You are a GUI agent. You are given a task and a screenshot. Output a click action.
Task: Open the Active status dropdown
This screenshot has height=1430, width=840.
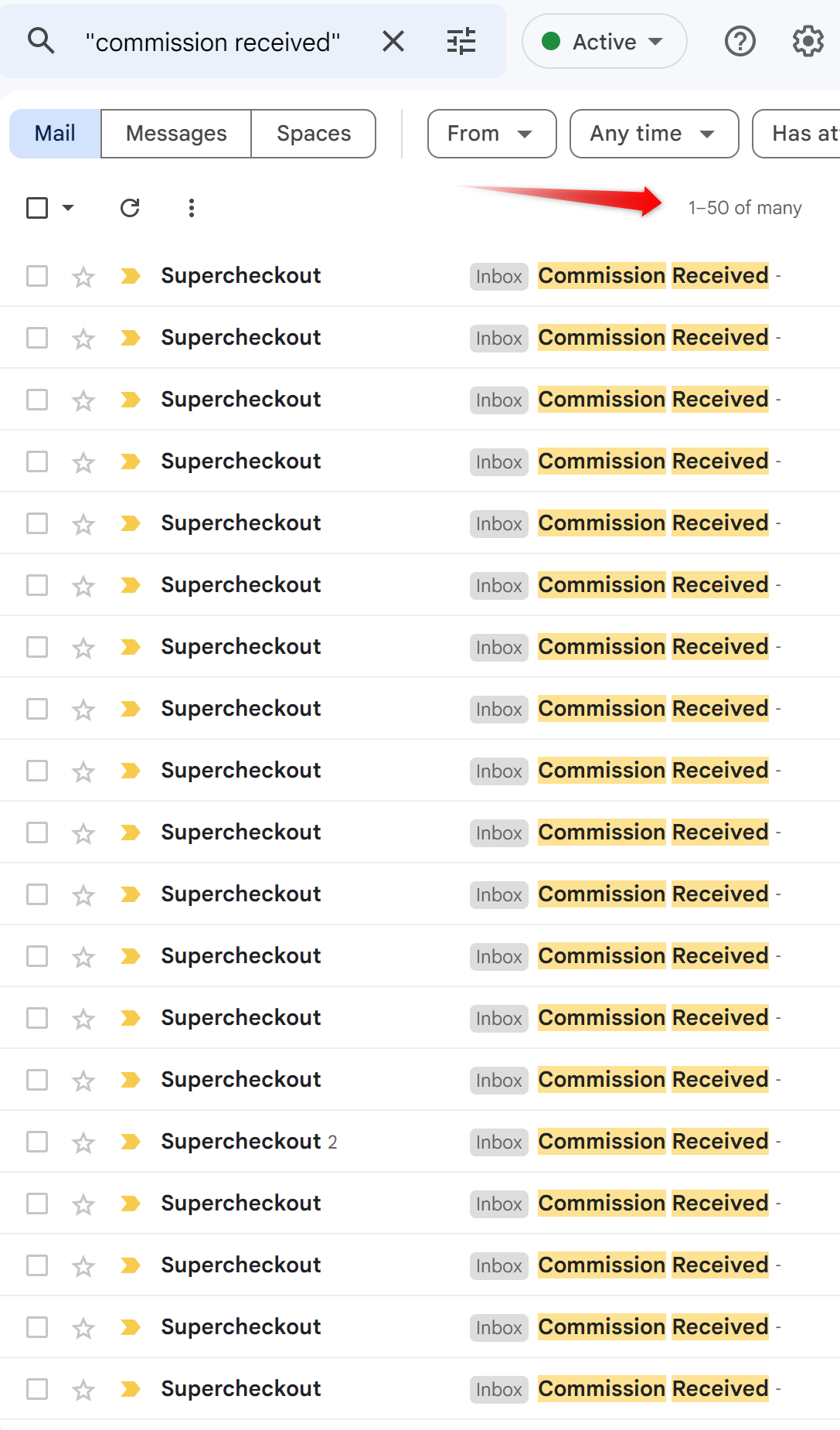click(x=604, y=41)
